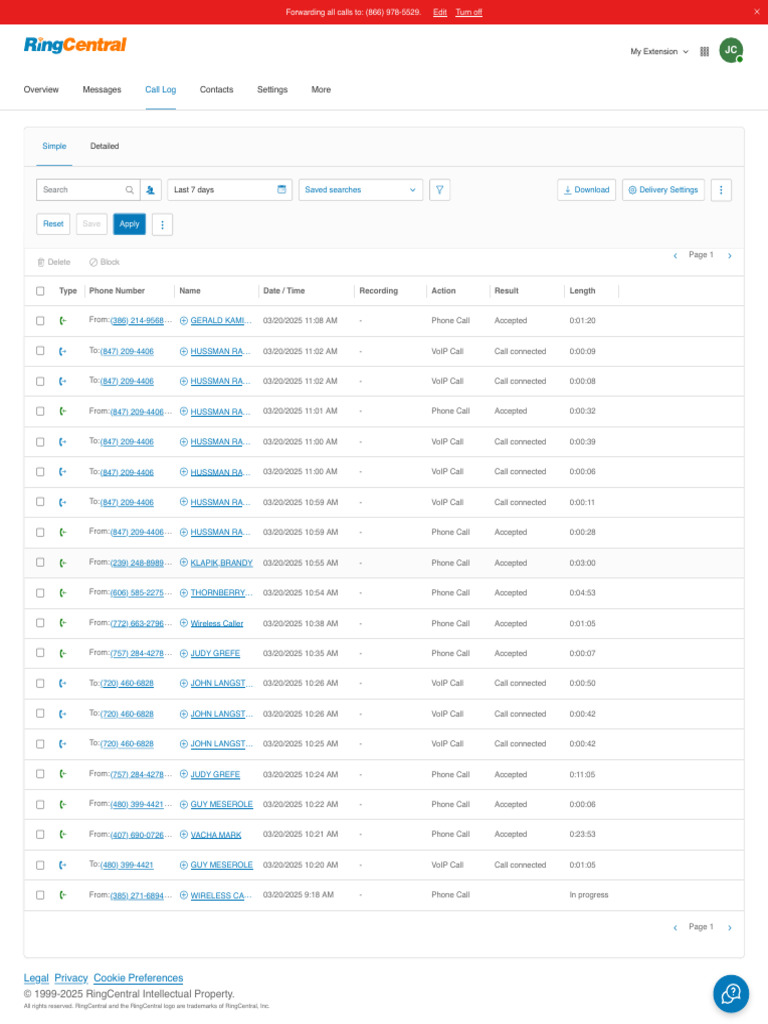
Task: Go to the previous page at the top
Action: pyautogui.click(x=675, y=255)
